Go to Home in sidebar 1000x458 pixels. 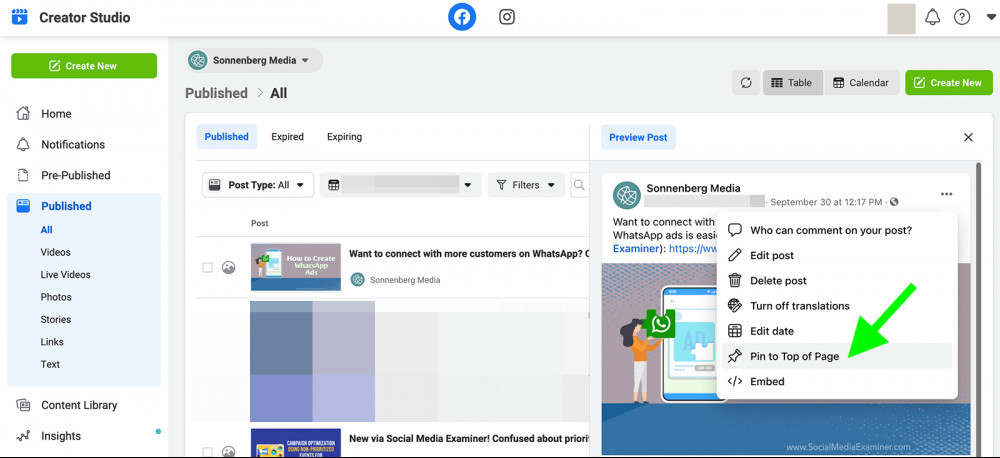pos(56,114)
